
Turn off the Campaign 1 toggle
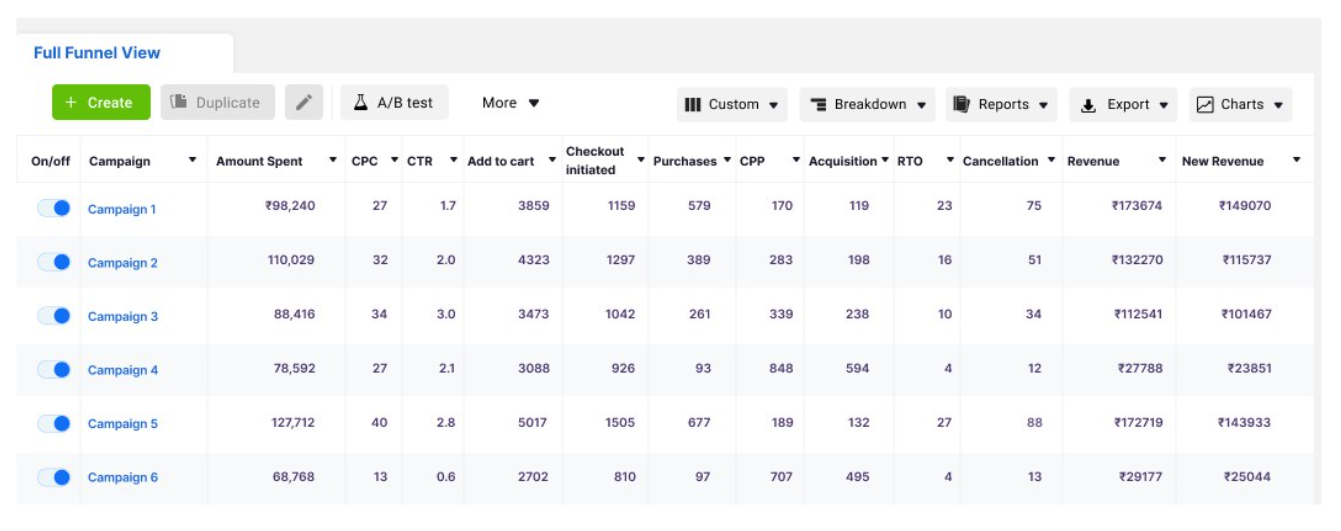(x=54, y=208)
